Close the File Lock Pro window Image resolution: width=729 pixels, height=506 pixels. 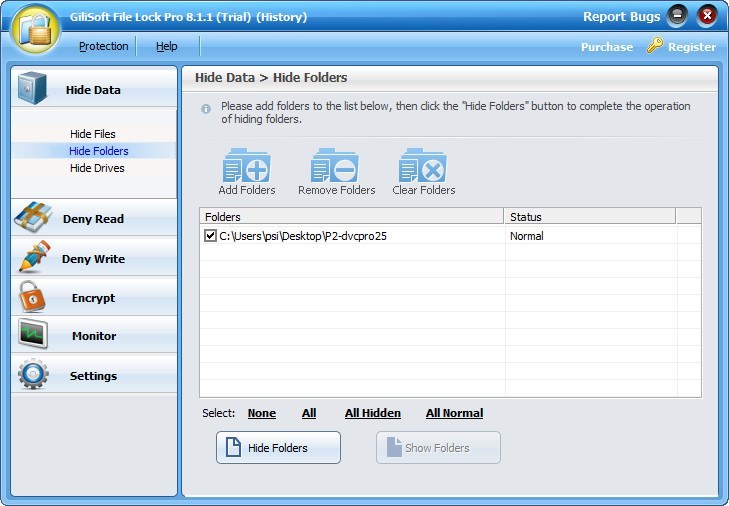coord(707,16)
